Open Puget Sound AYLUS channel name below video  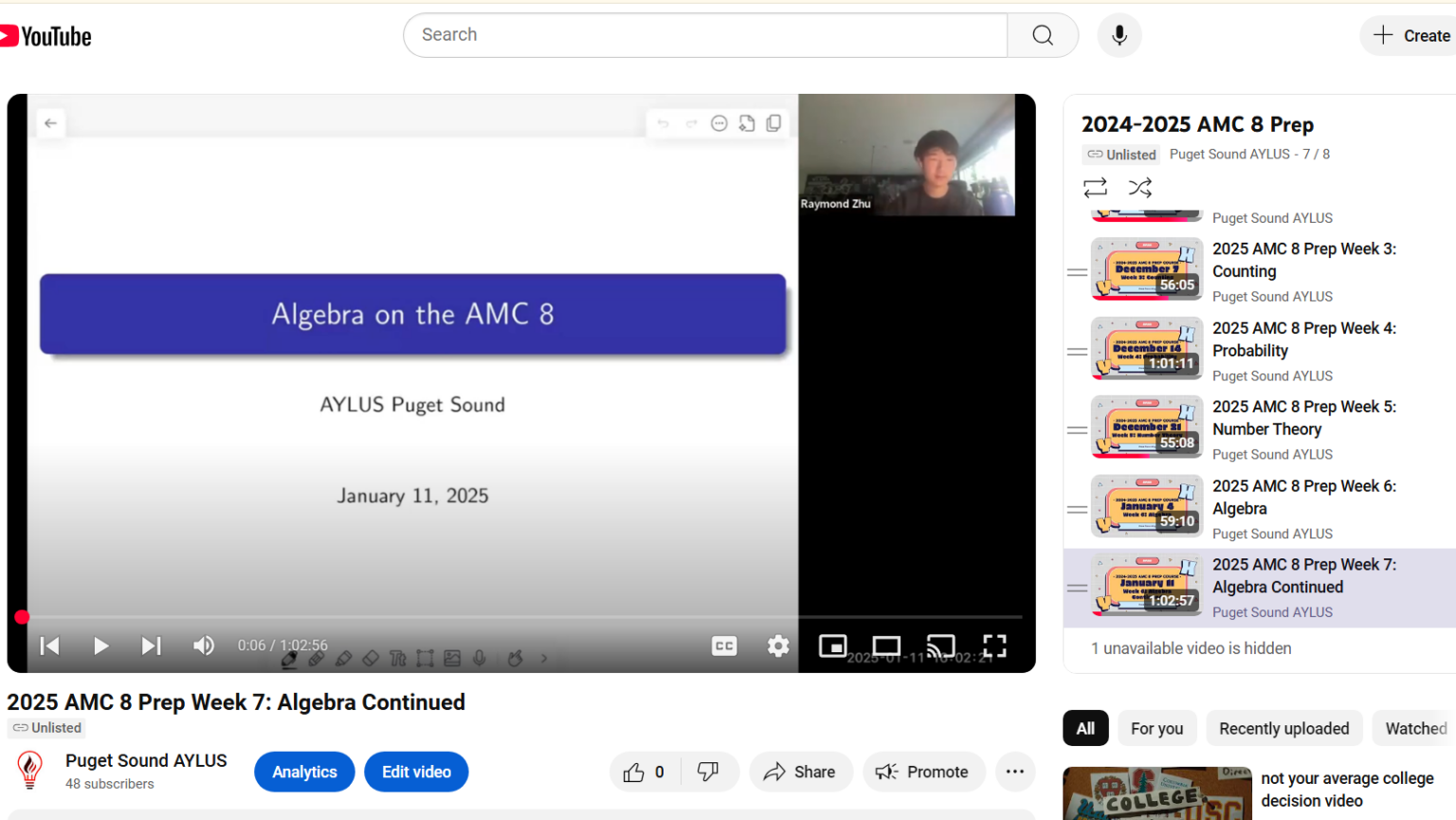click(146, 760)
